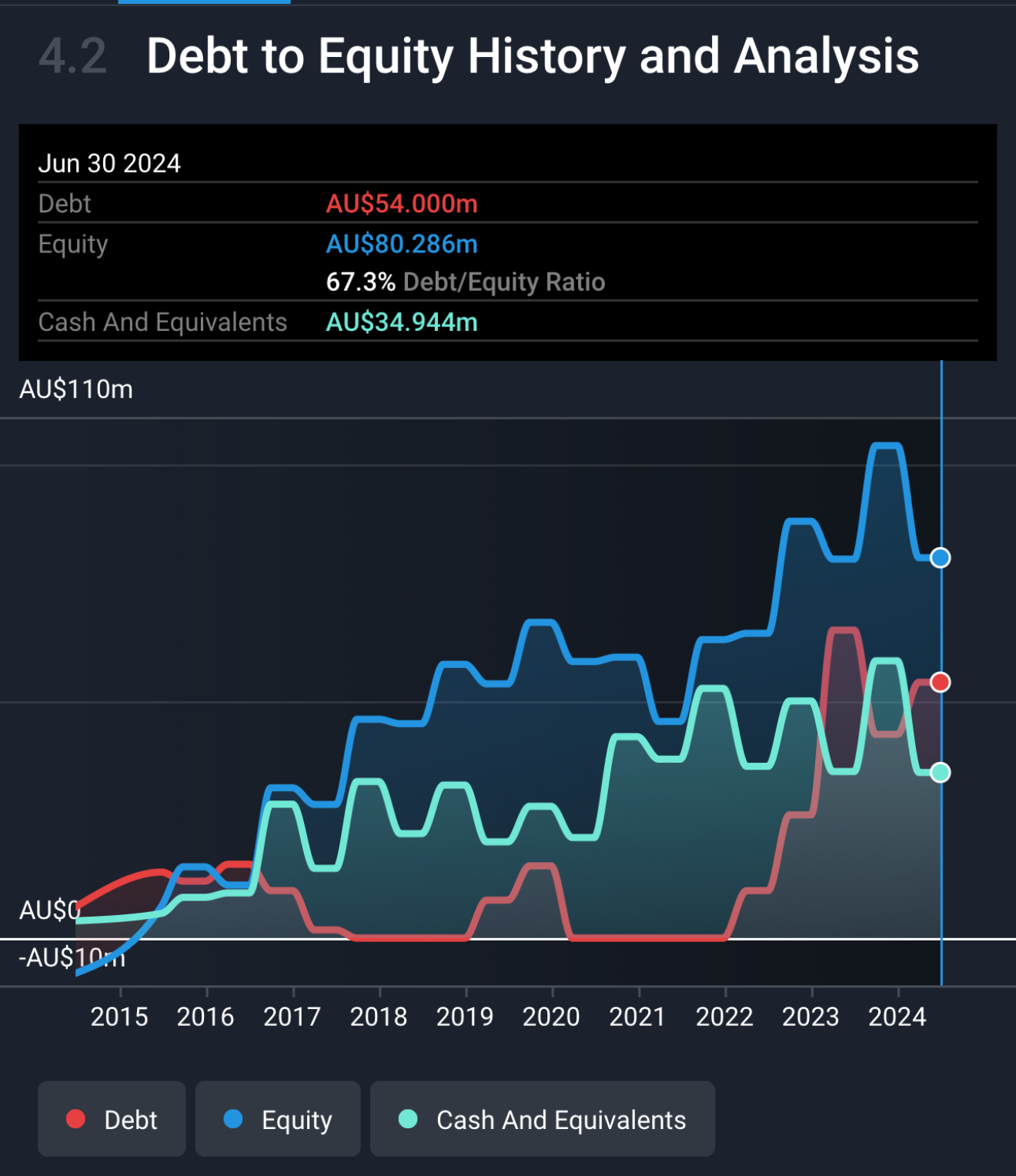The image size is (1016, 1176).
Task: Click the blue Equity data point marker
Action: [x=940, y=557]
